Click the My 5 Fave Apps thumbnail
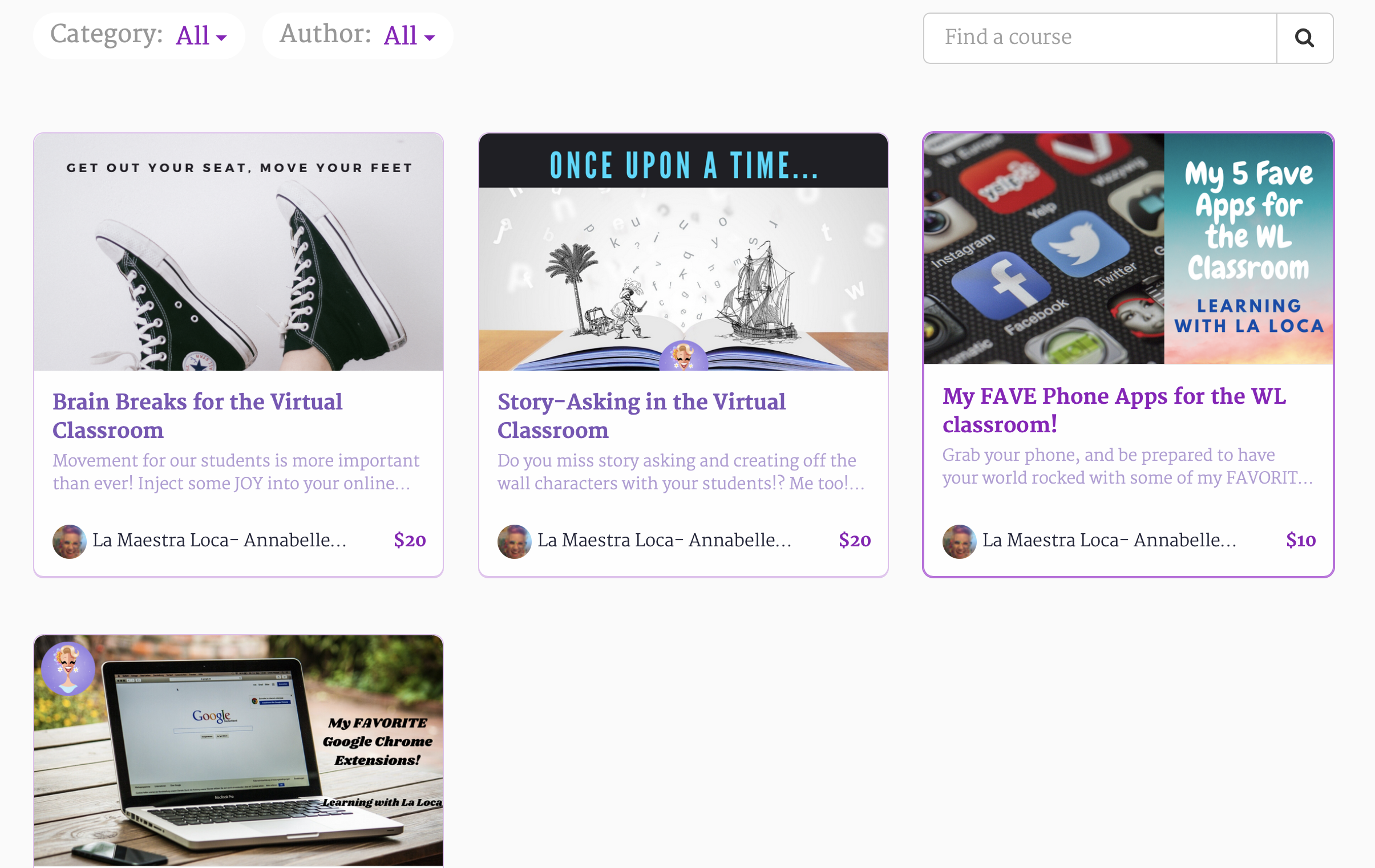The image size is (1375, 868). [1128, 249]
